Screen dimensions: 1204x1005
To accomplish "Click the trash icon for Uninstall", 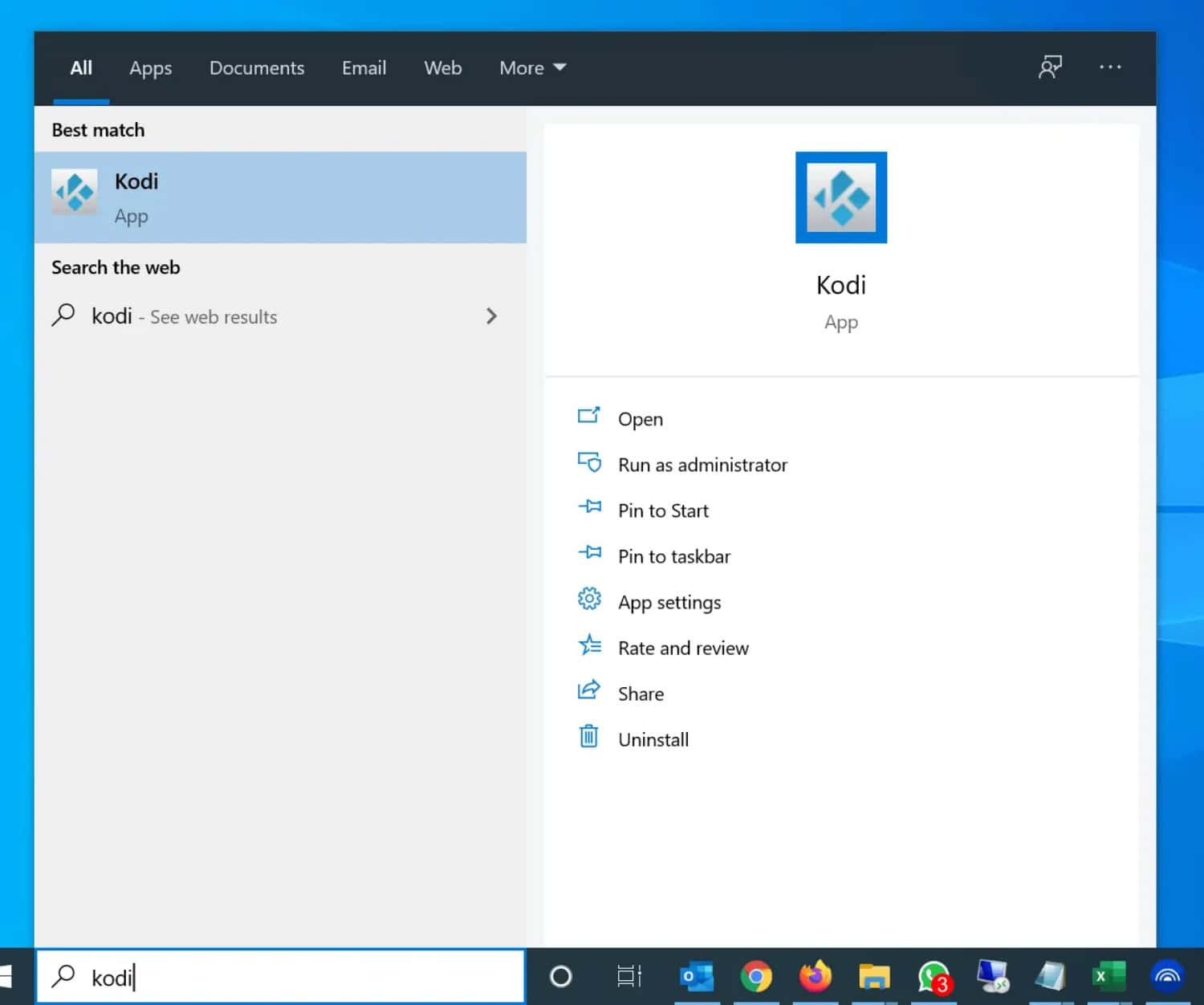I will 589,736.
